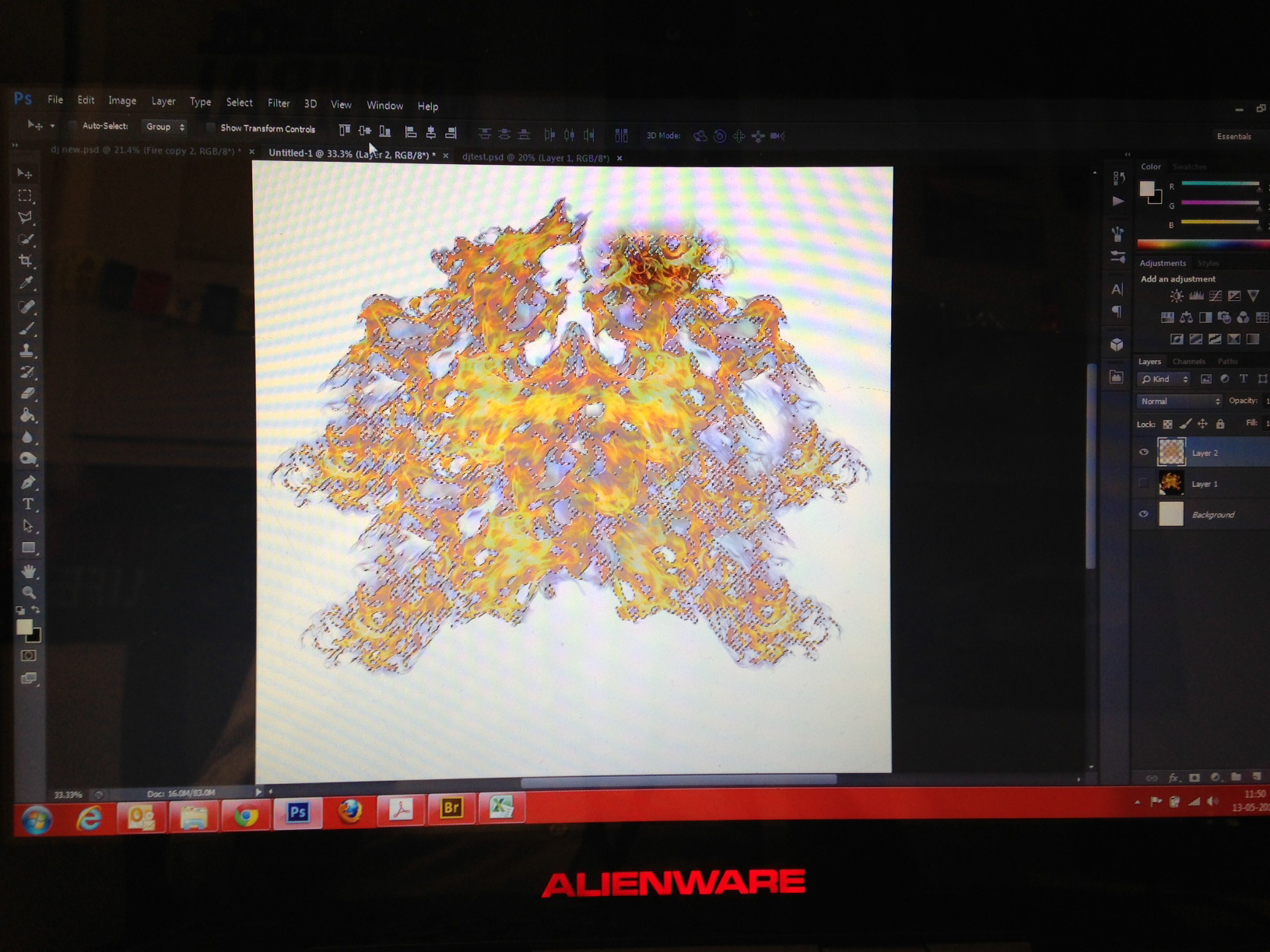Image resolution: width=1270 pixels, height=952 pixels.
Task: Select the Pen tool
Action: point(28,482)
